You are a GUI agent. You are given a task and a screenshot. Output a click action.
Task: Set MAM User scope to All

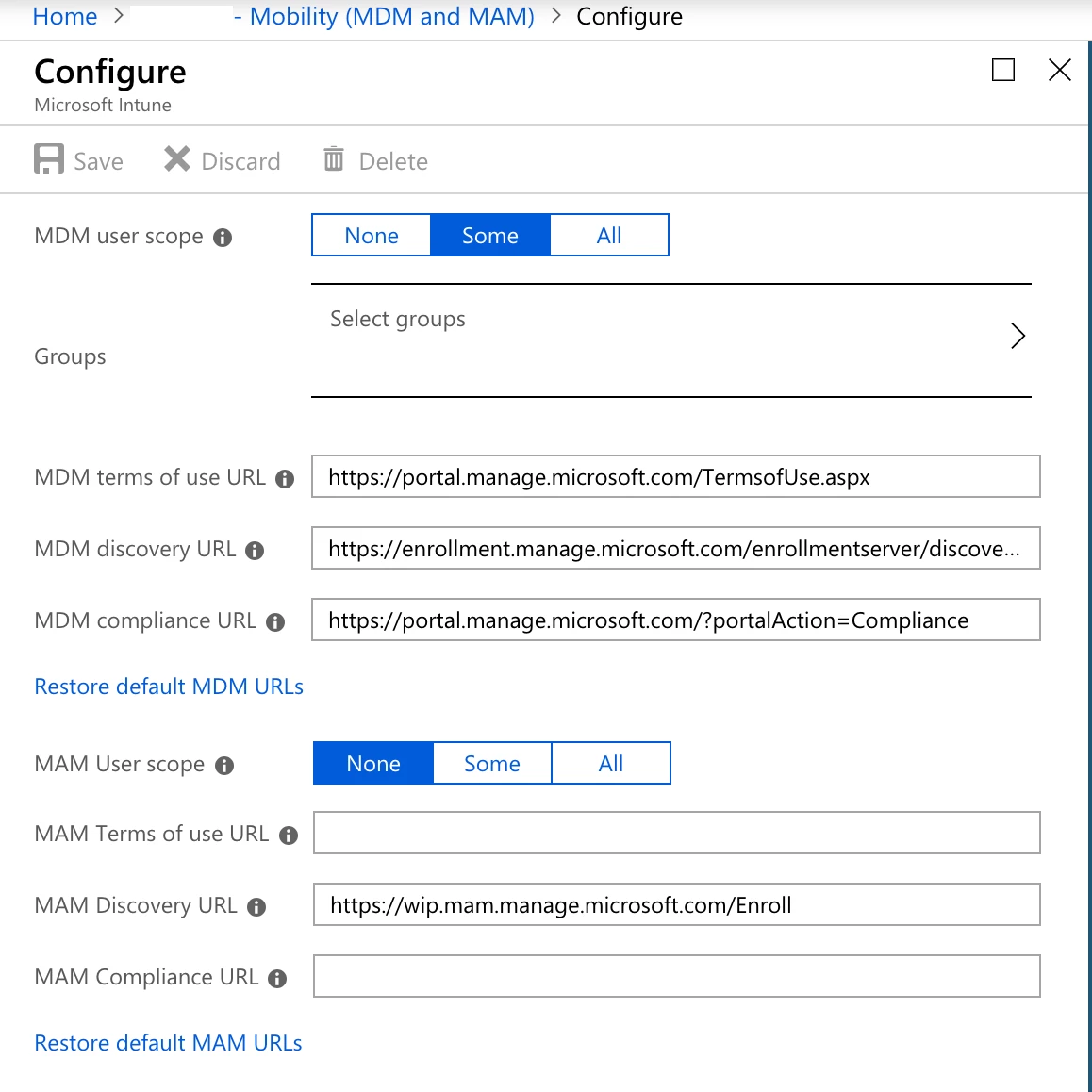click(x=611, y=763)
